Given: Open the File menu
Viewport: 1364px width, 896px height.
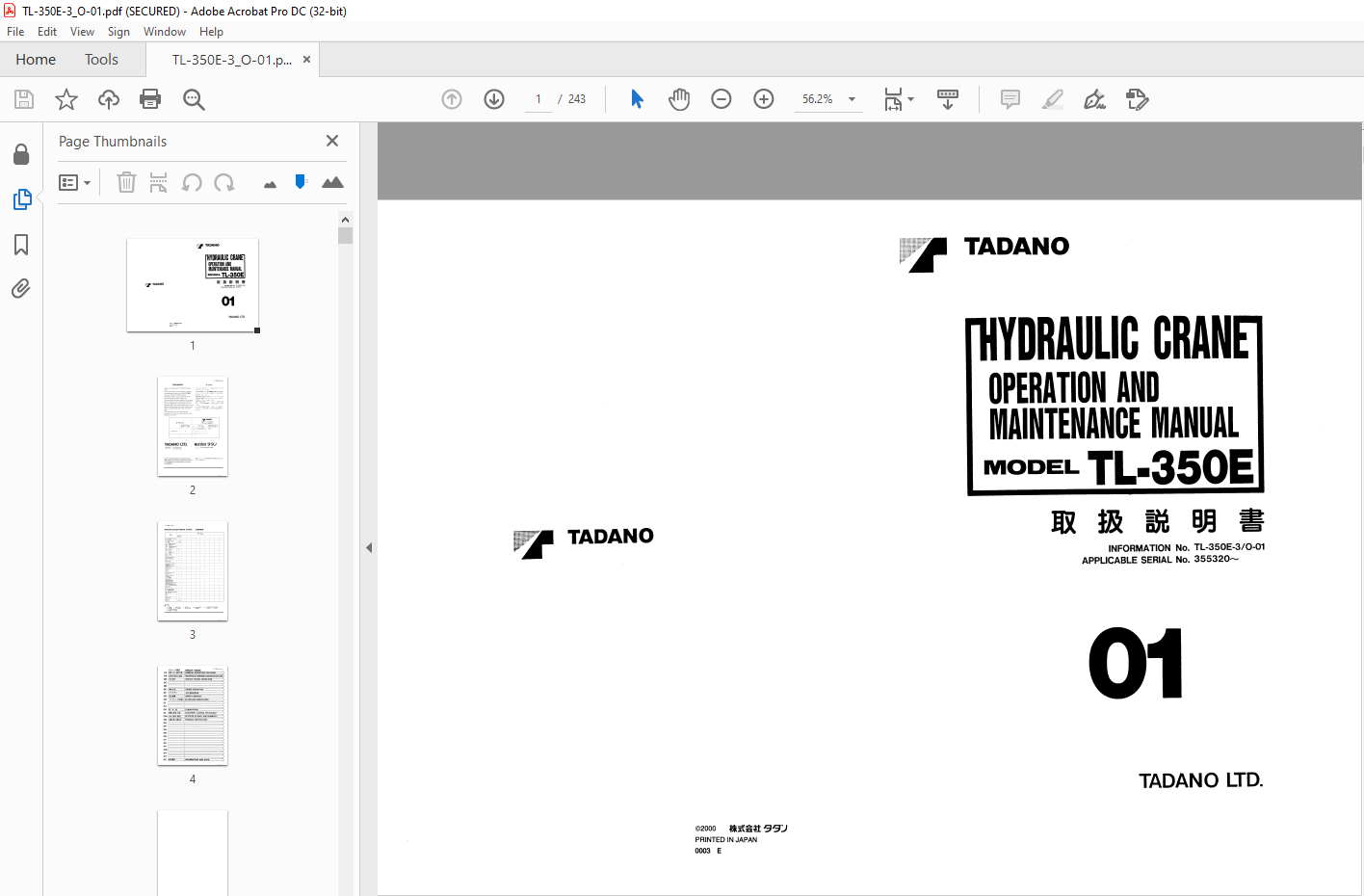Looking at the screenshot, I should (15, 32).
